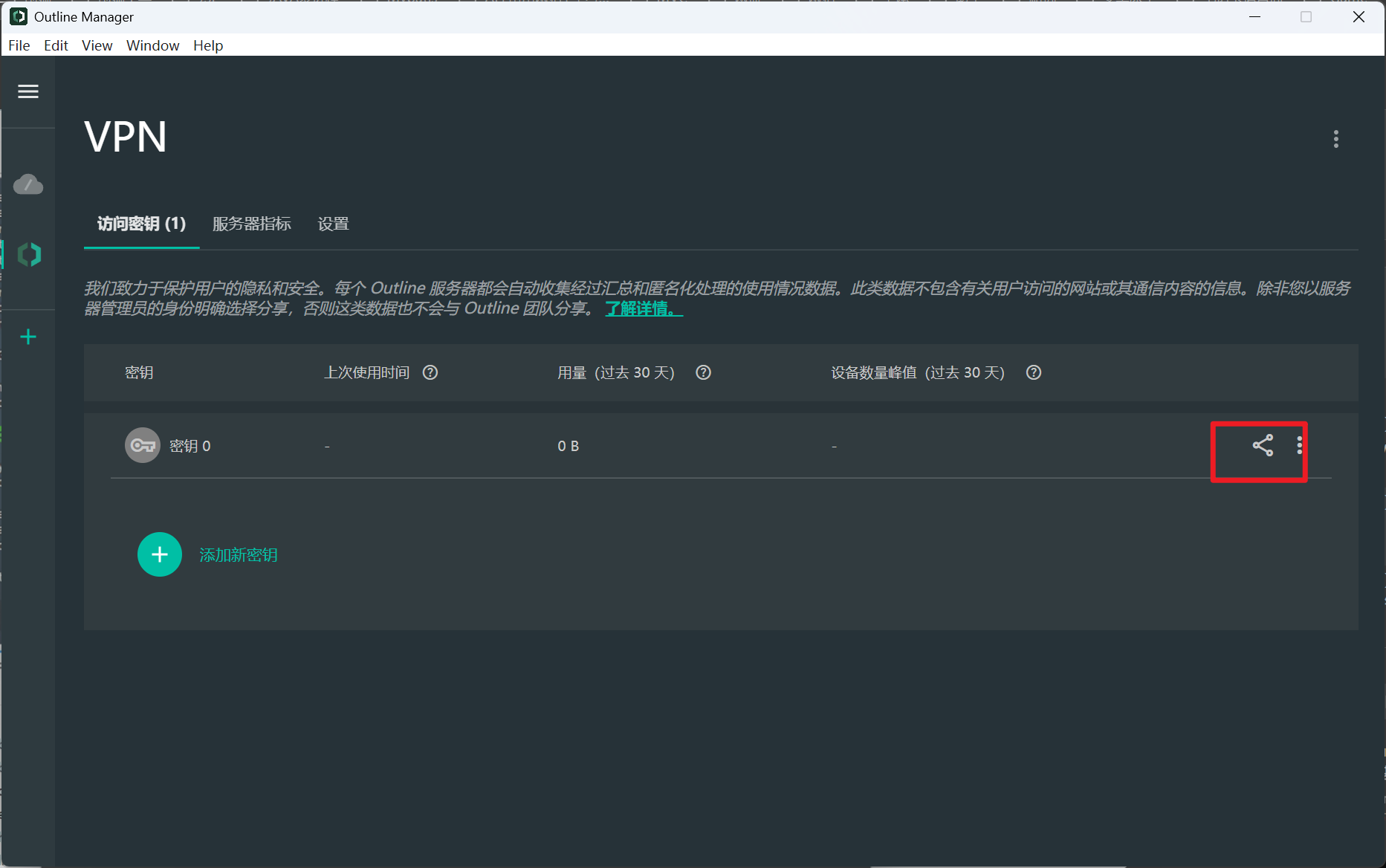The width and height of the screenshot is (1386, 868).
Task: Click the 上次使用时间 column header
Action: (367, 372)
